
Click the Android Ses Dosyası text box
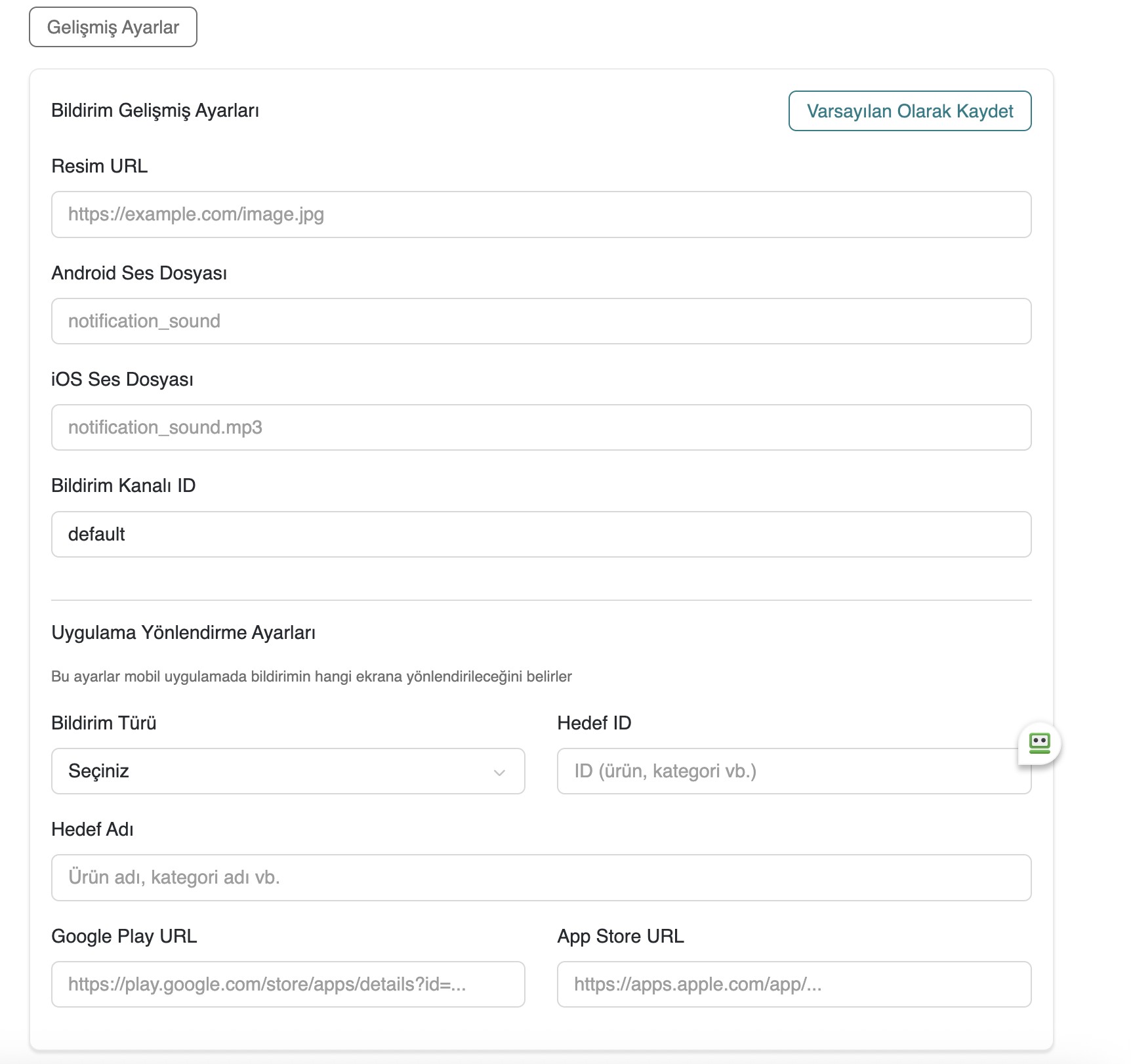coord(541,321)
